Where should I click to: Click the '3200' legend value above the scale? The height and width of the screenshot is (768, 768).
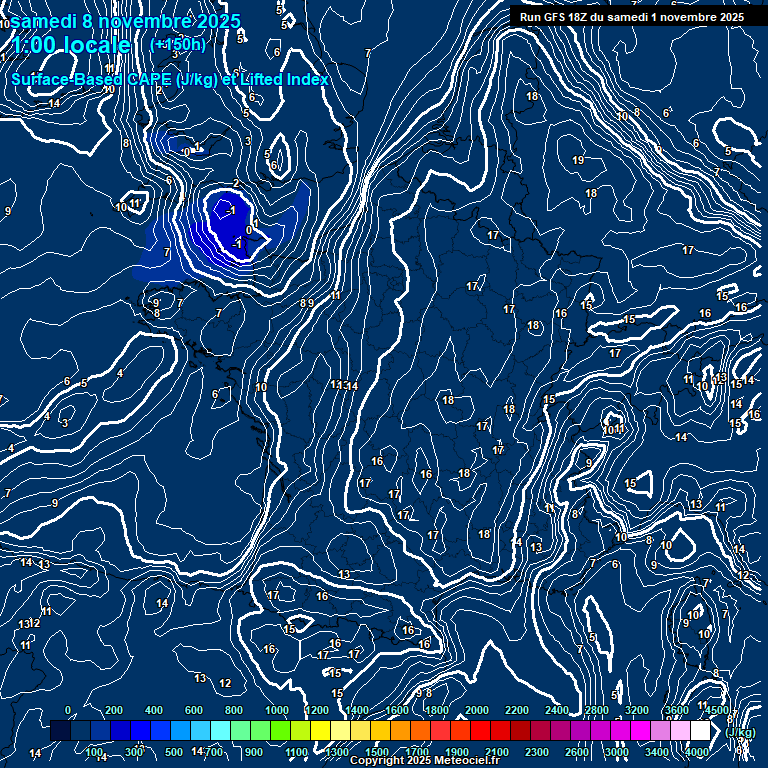click(637, 710)
